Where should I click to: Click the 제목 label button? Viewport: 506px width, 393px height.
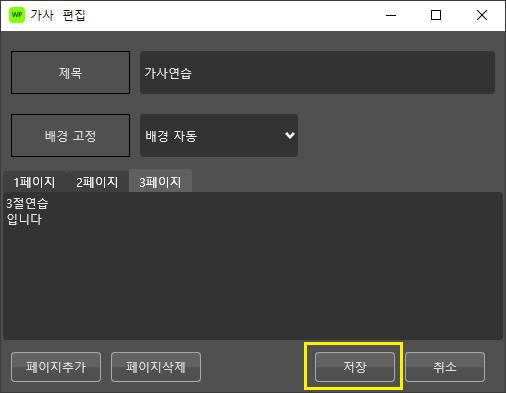pos(70,73)
